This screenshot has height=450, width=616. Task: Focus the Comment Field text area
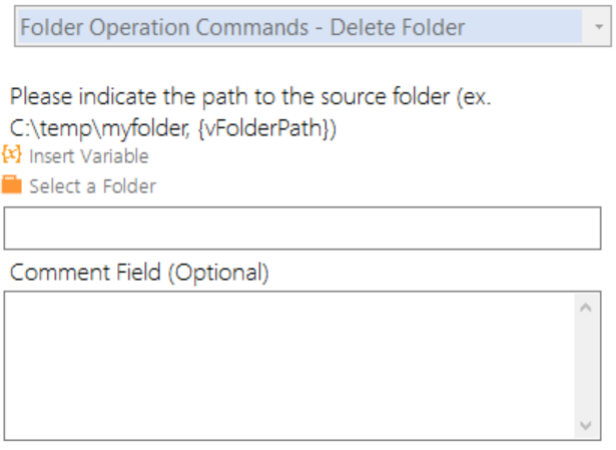pyautogui.click(x=289, y=366)
